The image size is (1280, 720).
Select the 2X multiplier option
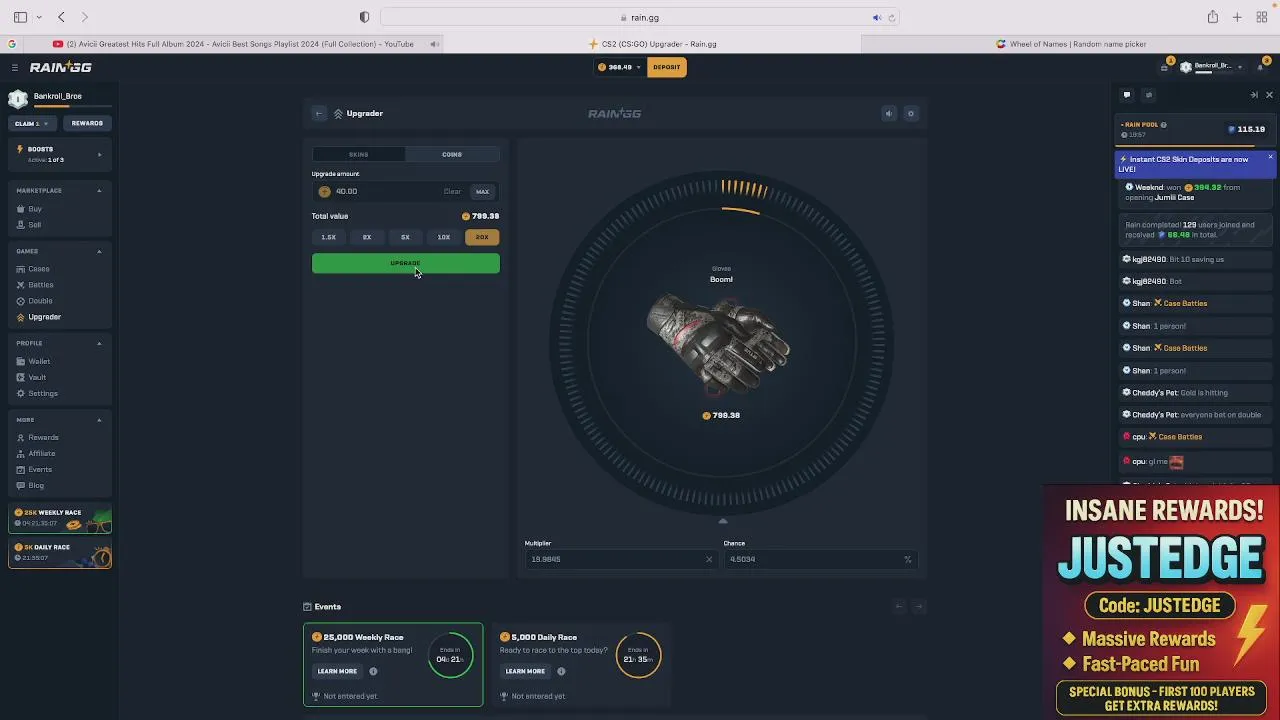[367, 237]
